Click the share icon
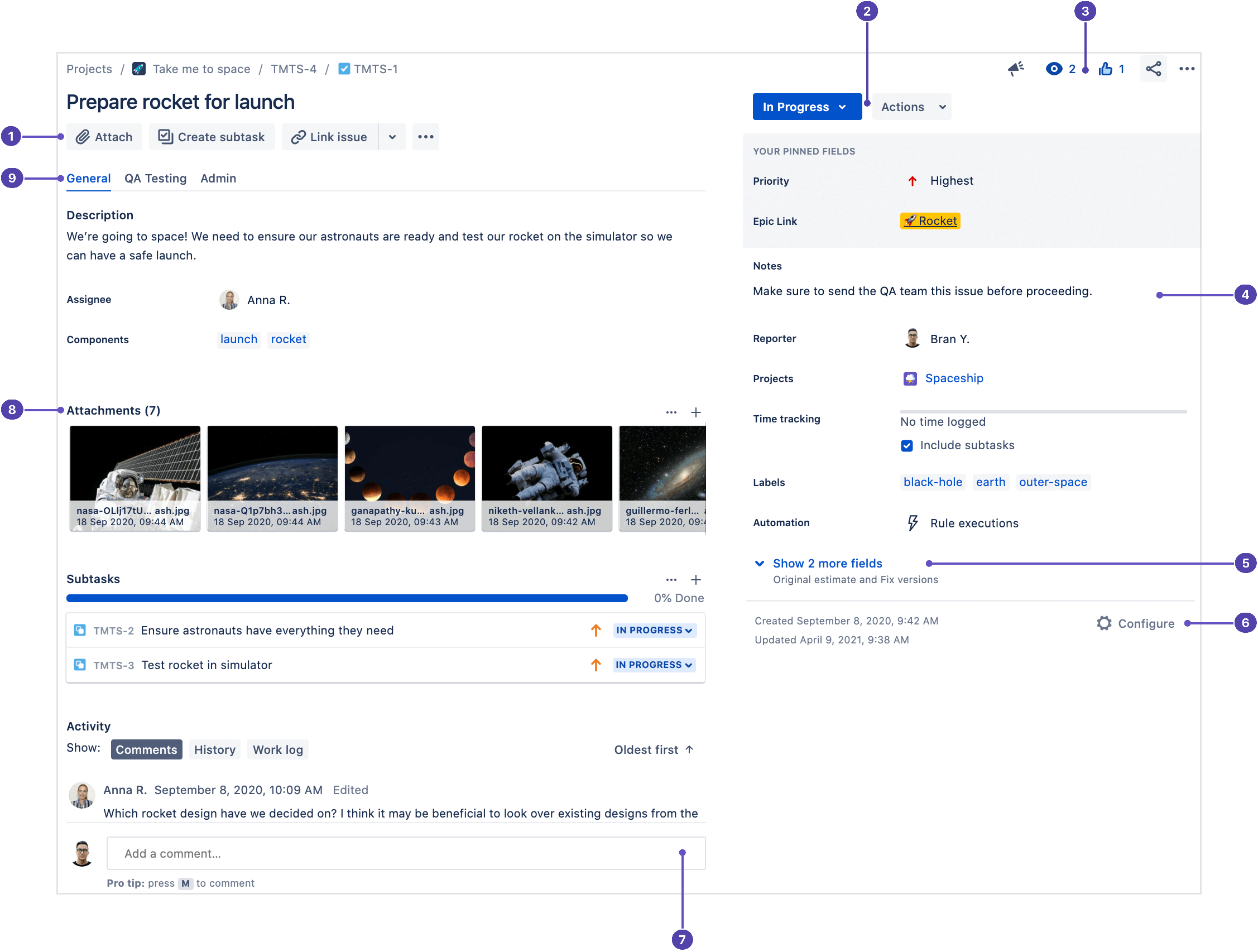Viewport: 1258px width, 952px height. coord(1153,69)
